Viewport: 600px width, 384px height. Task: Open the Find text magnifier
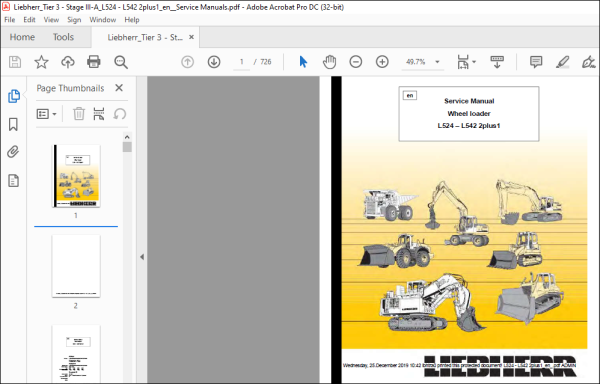pos(121,62)
